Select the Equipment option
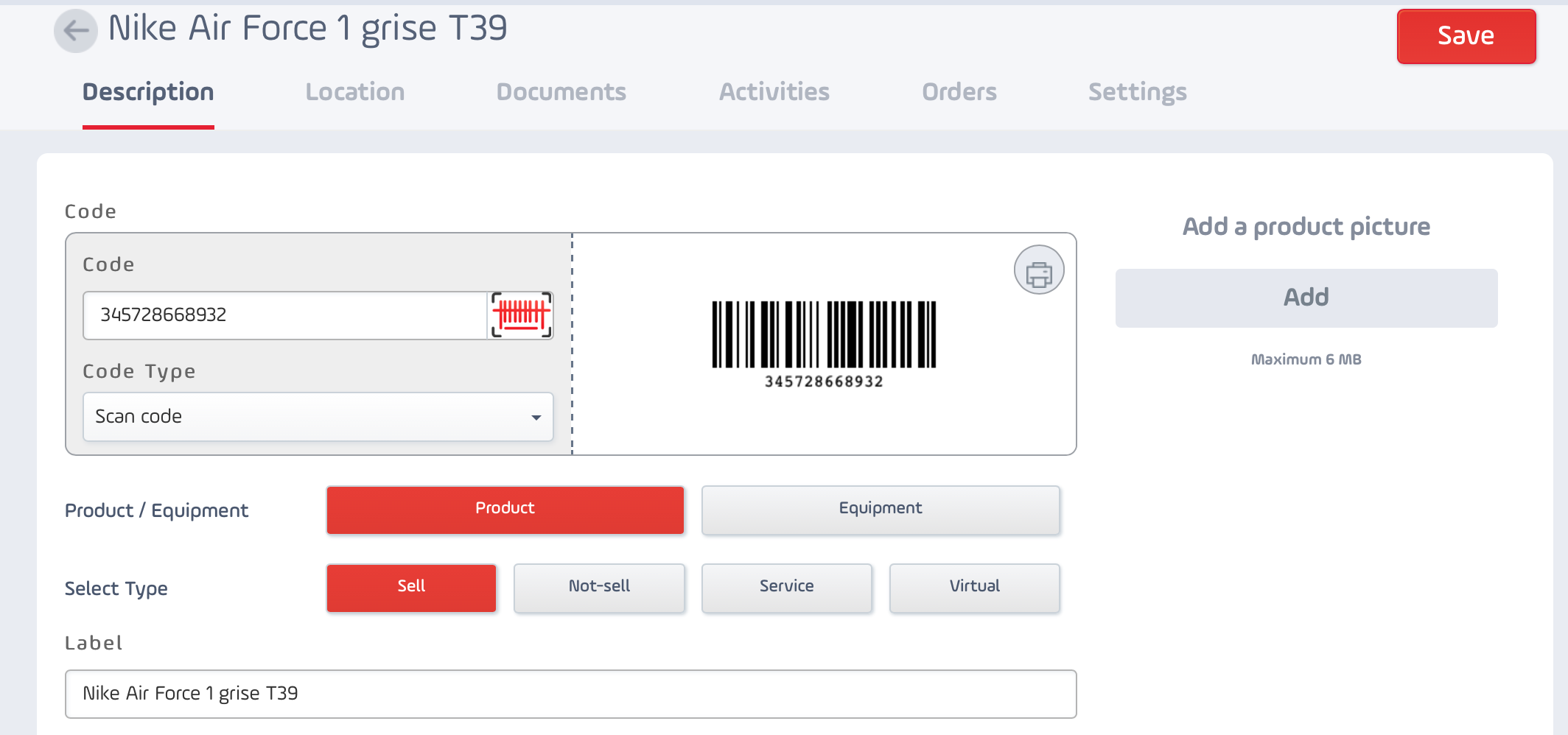The width and height of the screenshot is (1568, 735). (881, 510)
